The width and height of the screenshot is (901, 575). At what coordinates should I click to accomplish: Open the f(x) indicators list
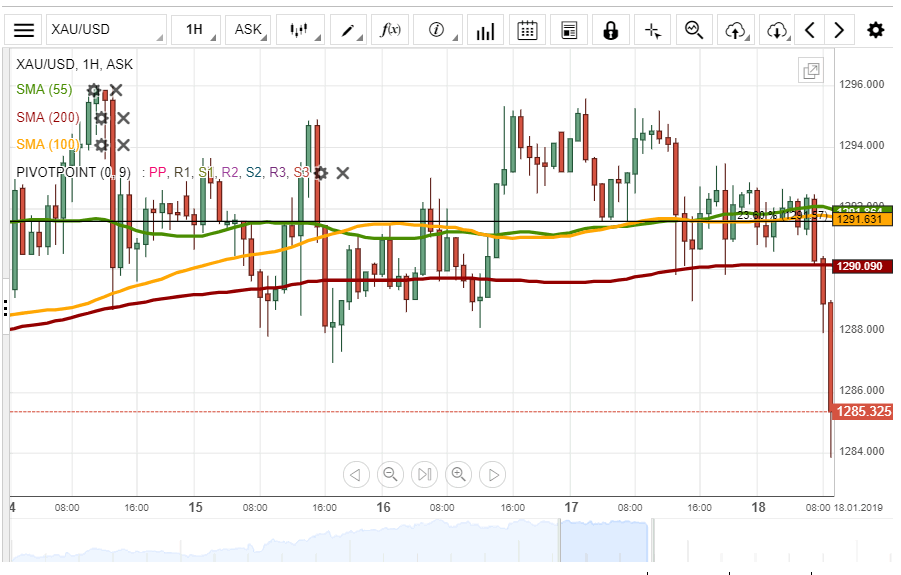390,30
